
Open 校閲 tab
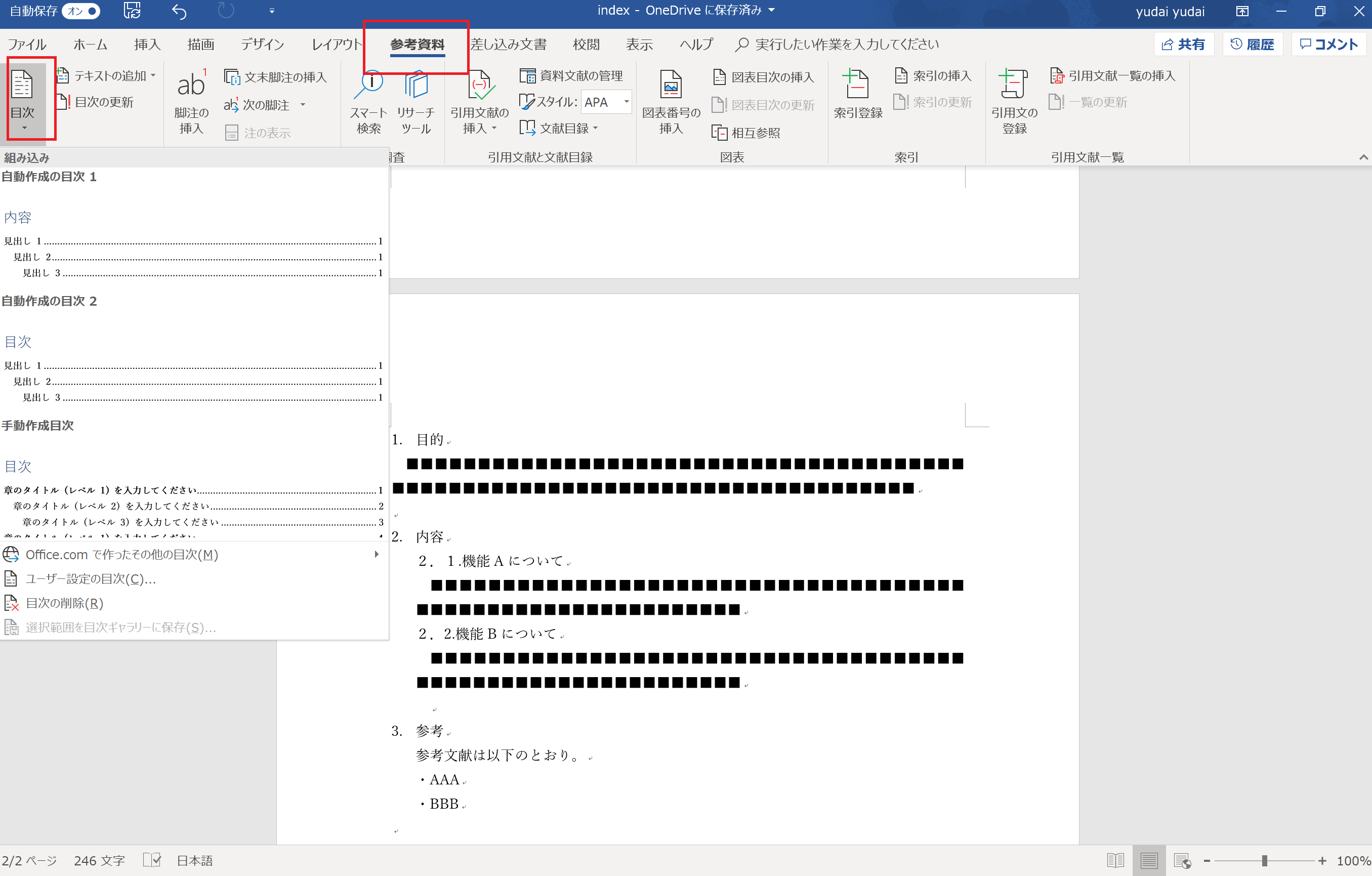(586, 45)
